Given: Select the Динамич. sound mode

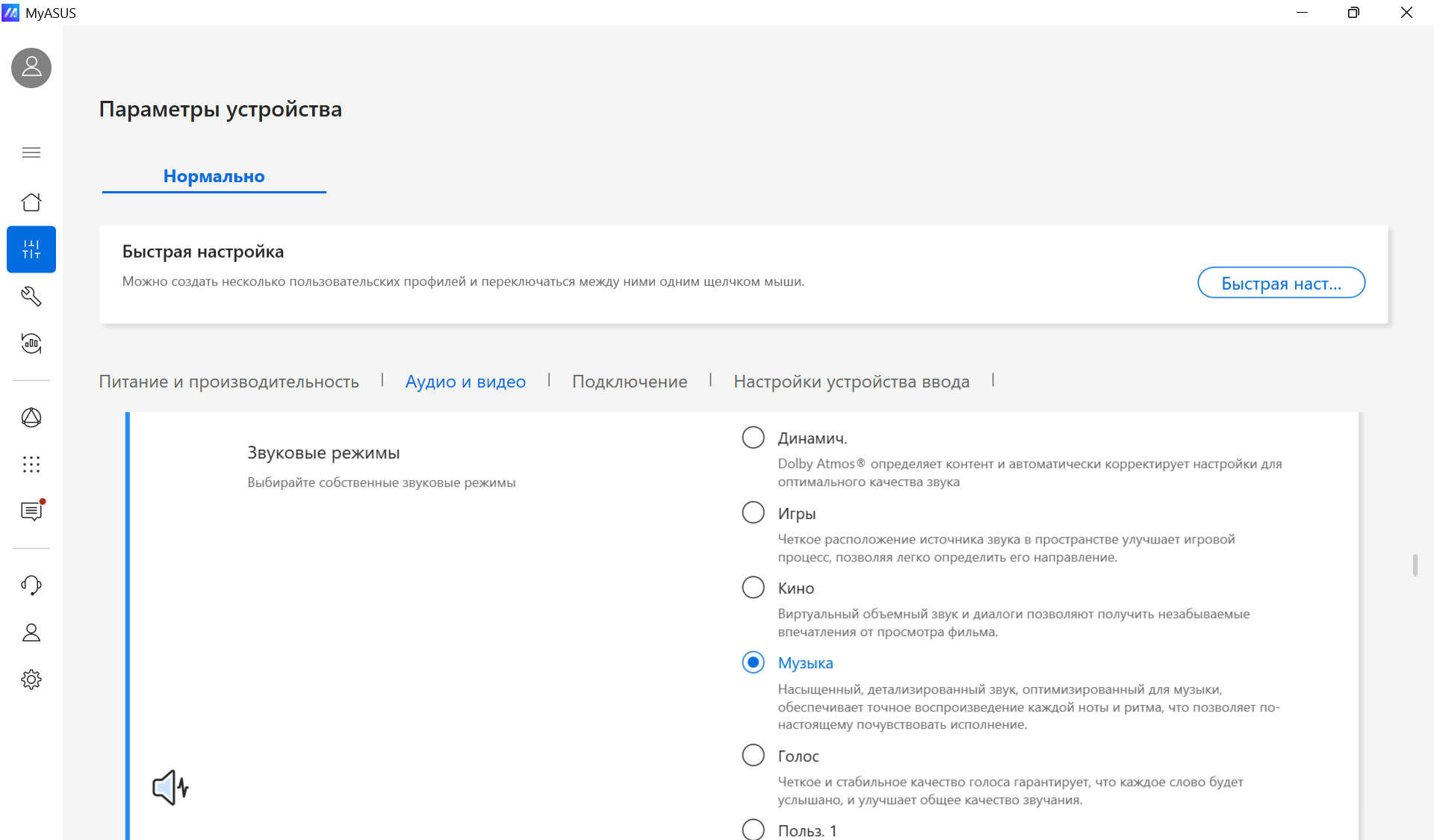Looking at the screenshot, I should (753, 438).
